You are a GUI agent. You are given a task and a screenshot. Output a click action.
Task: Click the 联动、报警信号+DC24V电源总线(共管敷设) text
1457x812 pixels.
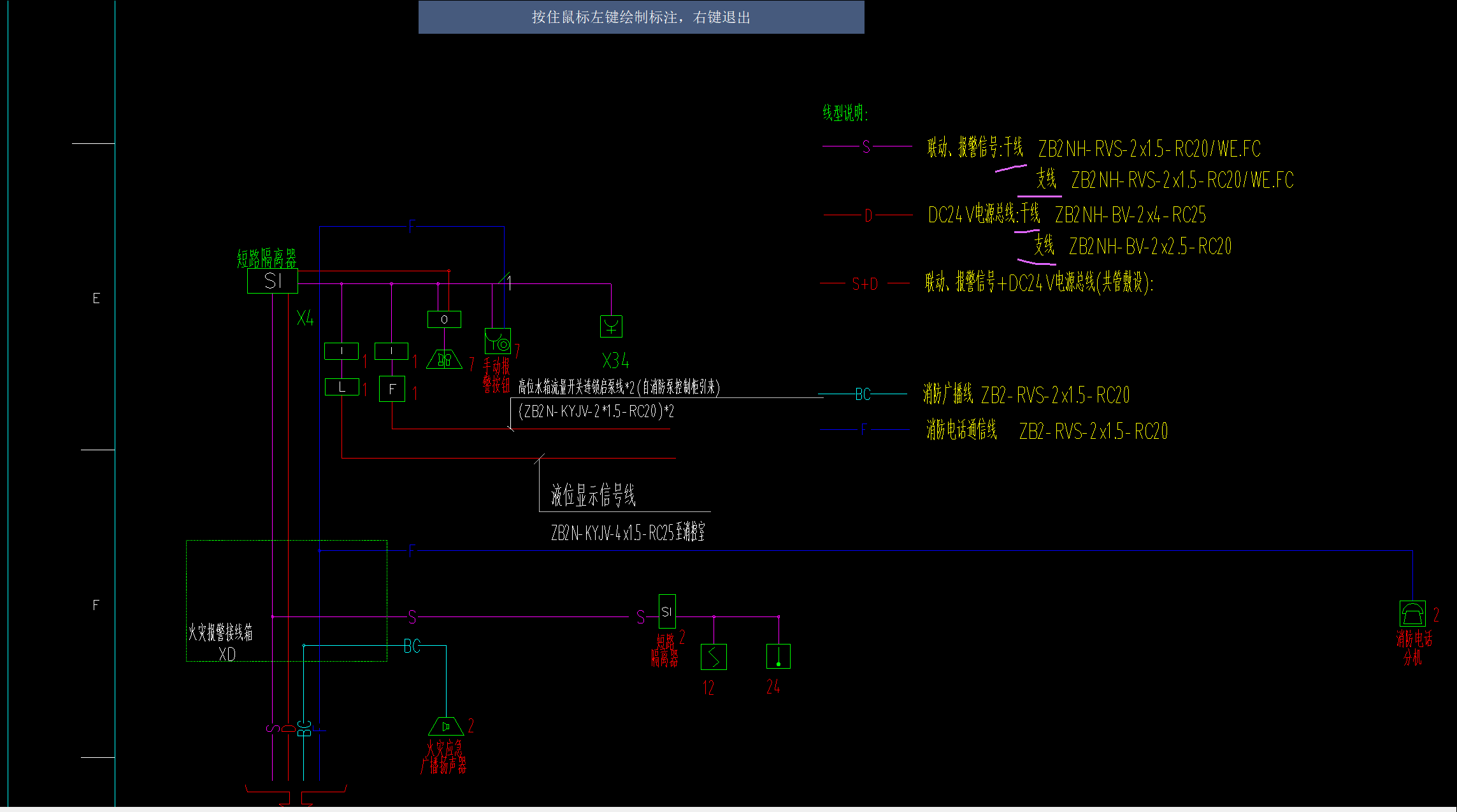tap(1039, 282)
